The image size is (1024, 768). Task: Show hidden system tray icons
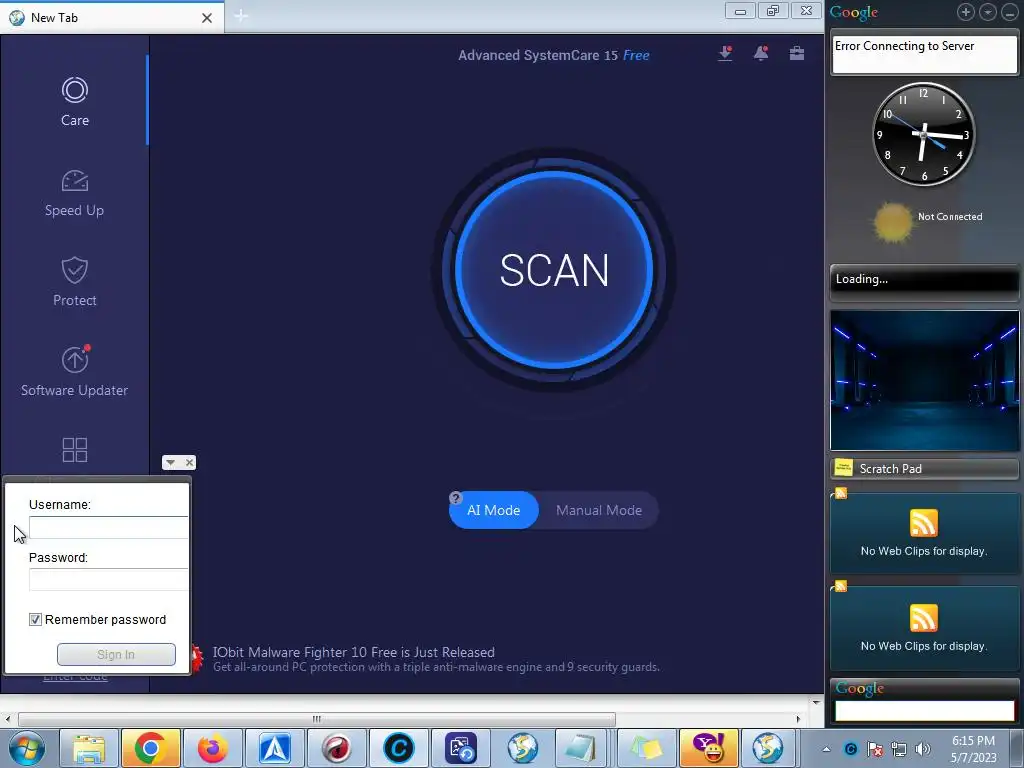click(826, 749)
